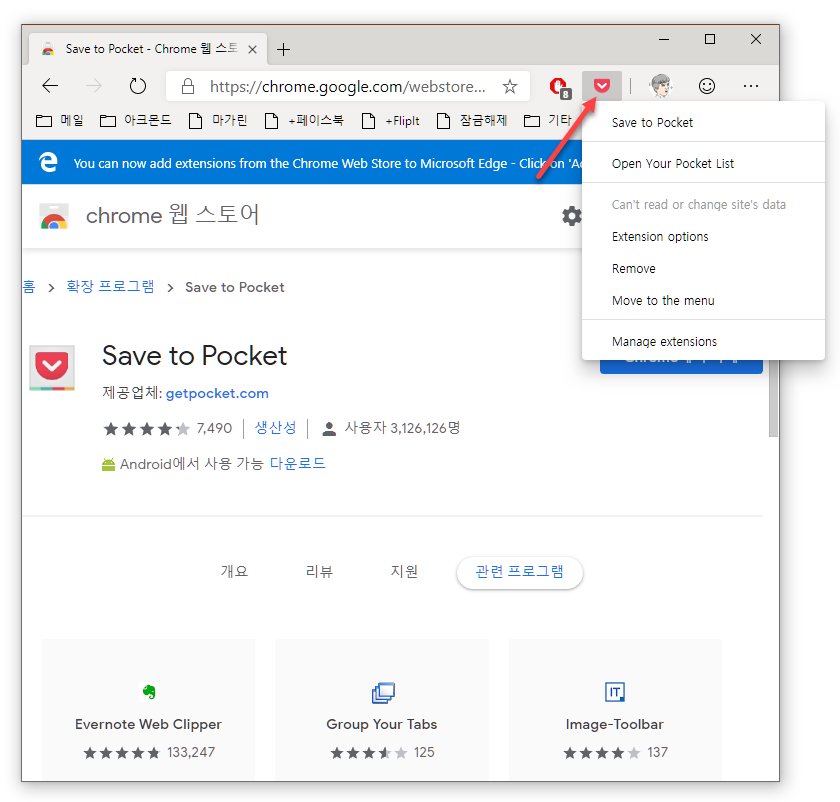Click the disabled forward navigation arrow
Screen dimensions: 840x802
(94, 86)
